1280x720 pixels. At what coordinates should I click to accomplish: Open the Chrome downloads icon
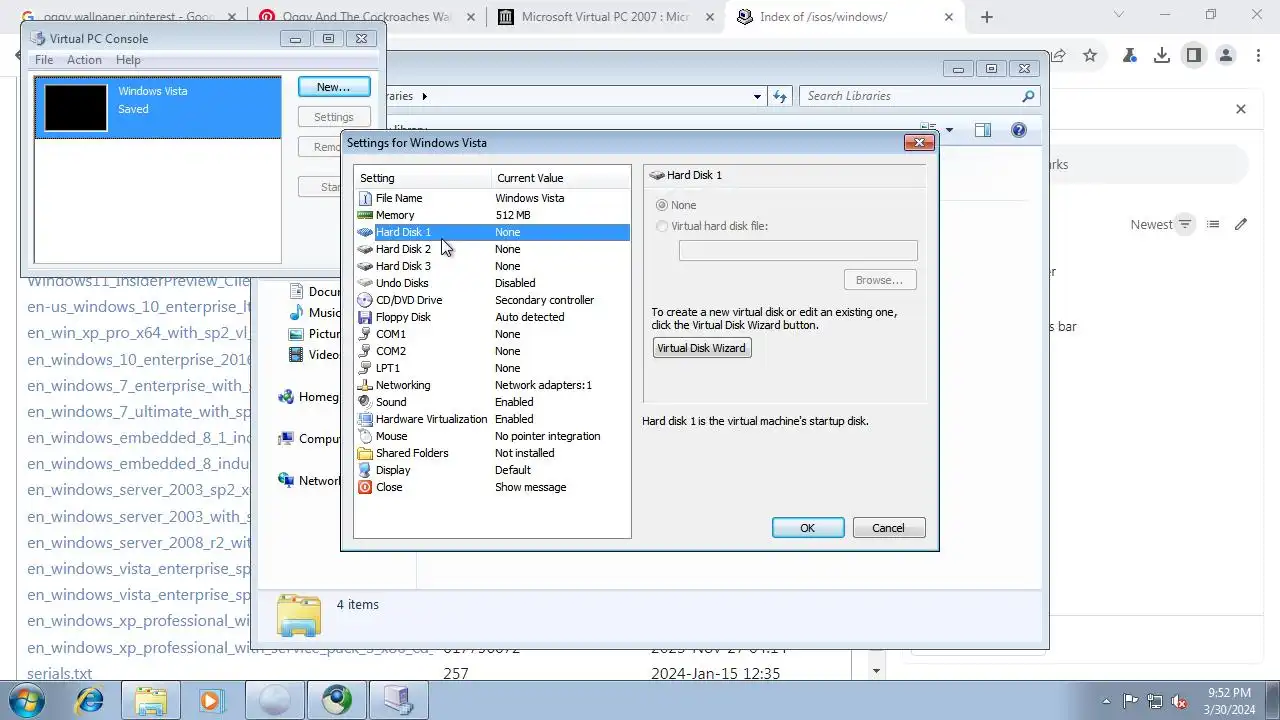[x=1162, y=56]
